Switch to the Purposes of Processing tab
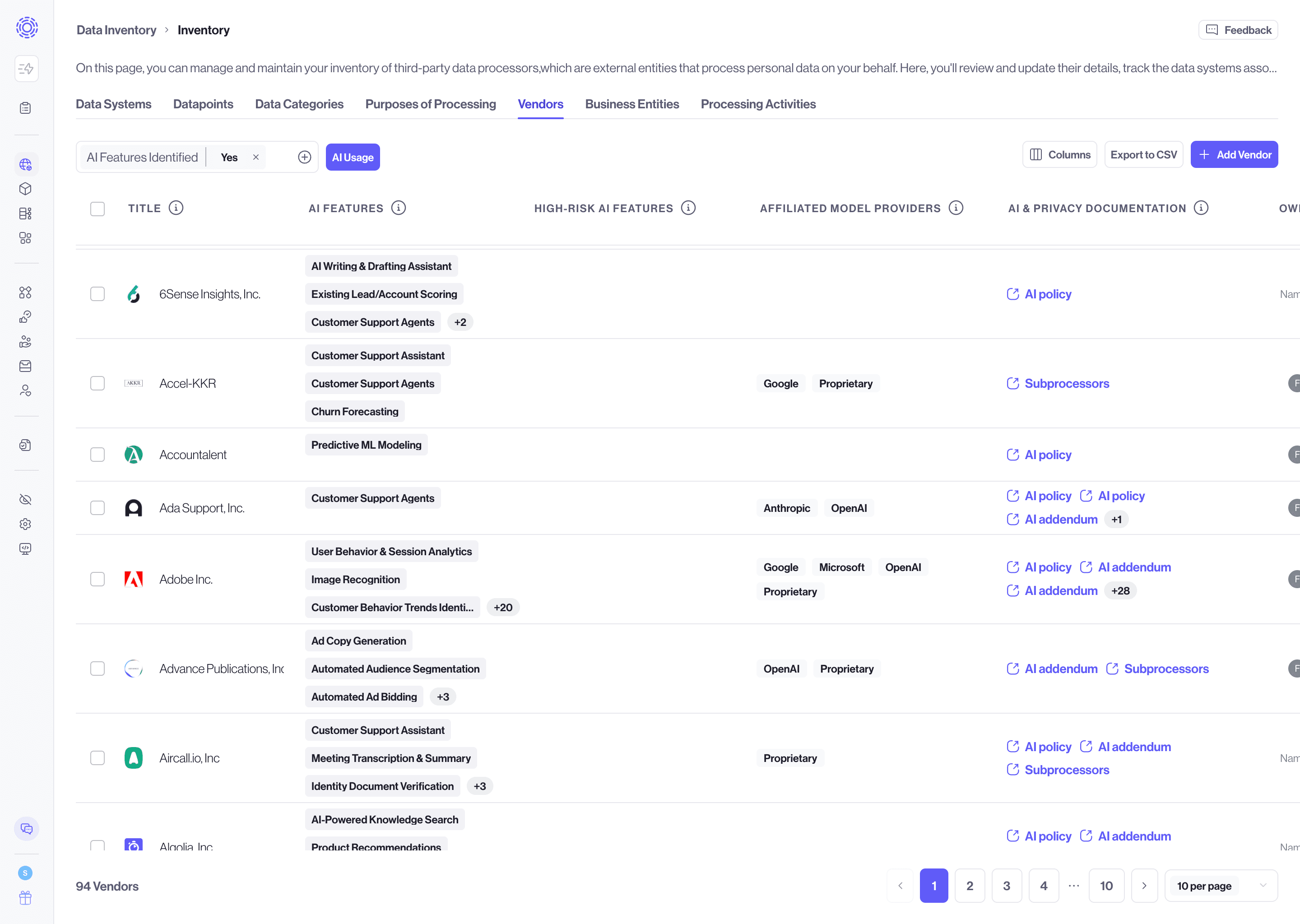Viewport: 1300px width, 924px height. tap(431, 104)
